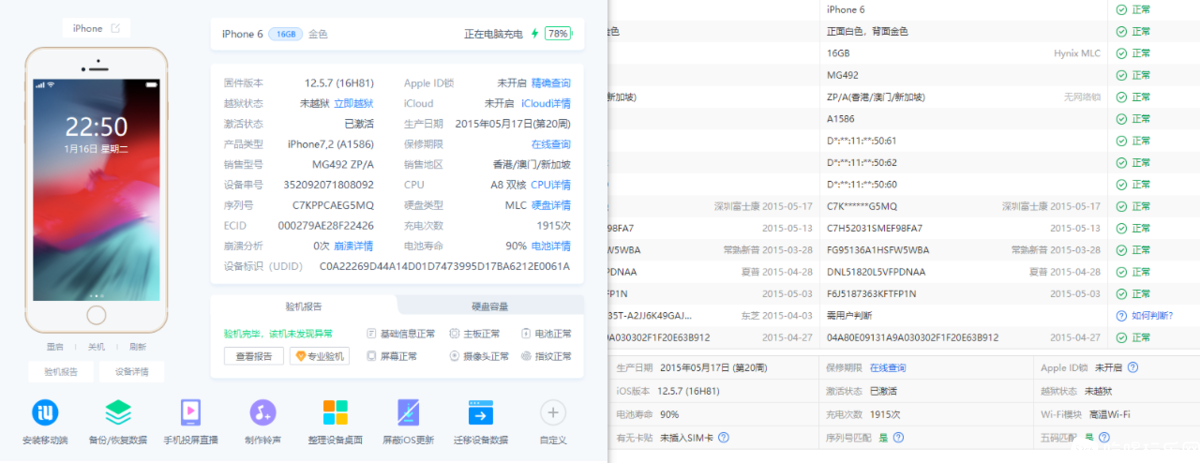This screenshot has width=1200, height=463.
Task: Click the FG95136A1HSFW5WBA cell in report
Action: point(878,249)
